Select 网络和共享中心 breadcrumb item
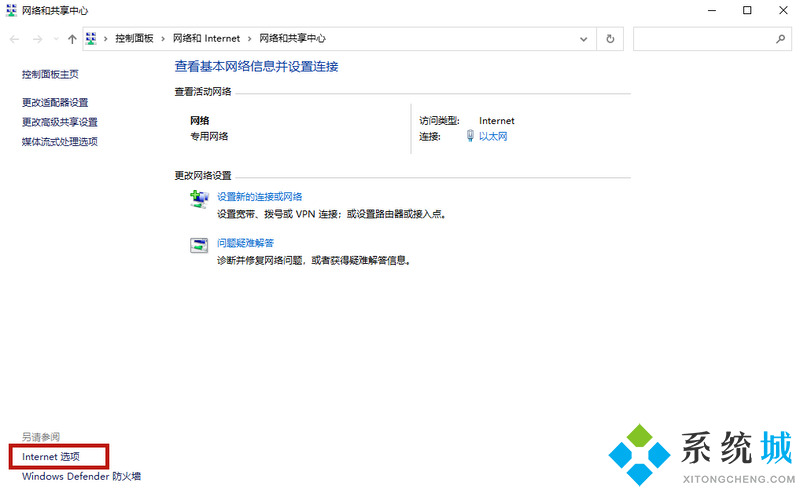The height and width of the screenshot is (497, 800). click(292, 38)
